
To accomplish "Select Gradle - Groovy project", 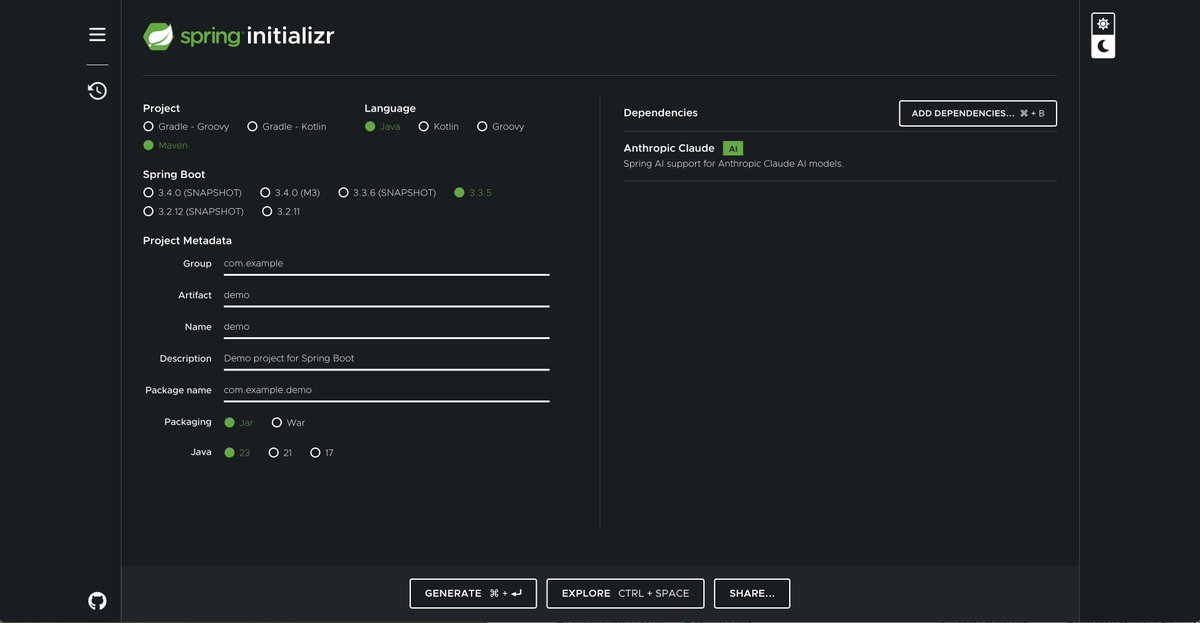I will (x=186, y=127).
